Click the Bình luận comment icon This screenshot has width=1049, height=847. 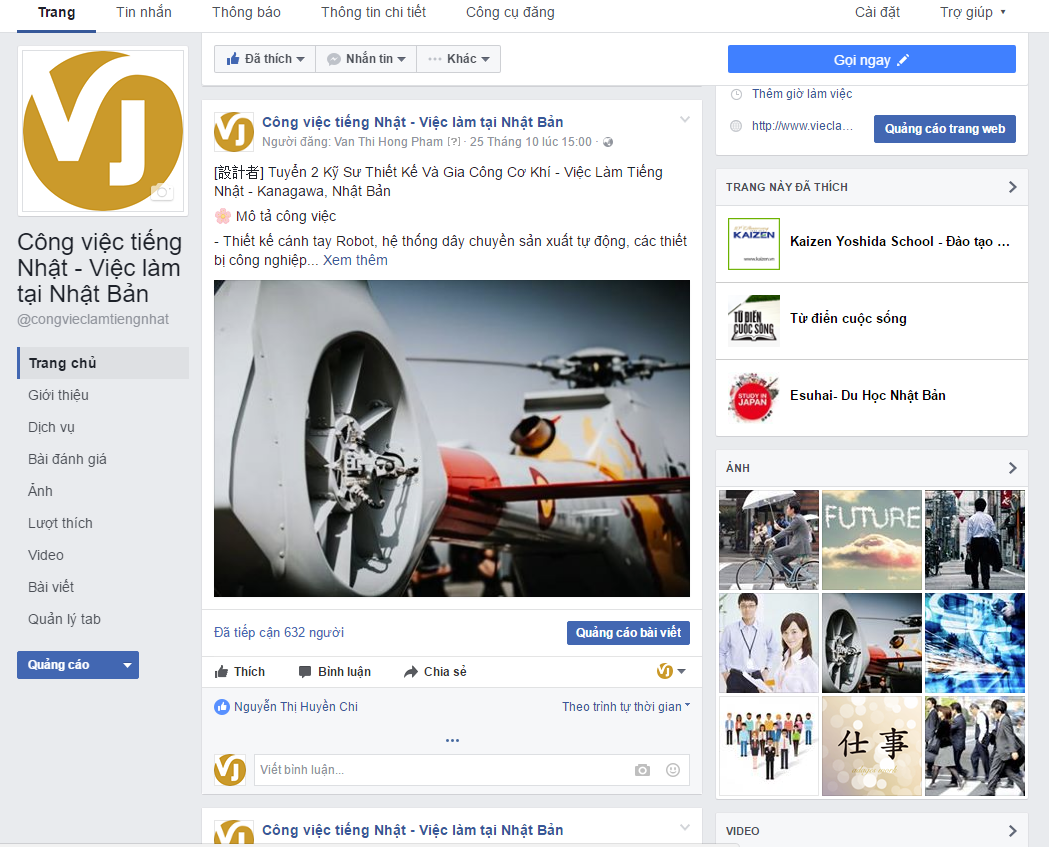(x=305, y=672)
